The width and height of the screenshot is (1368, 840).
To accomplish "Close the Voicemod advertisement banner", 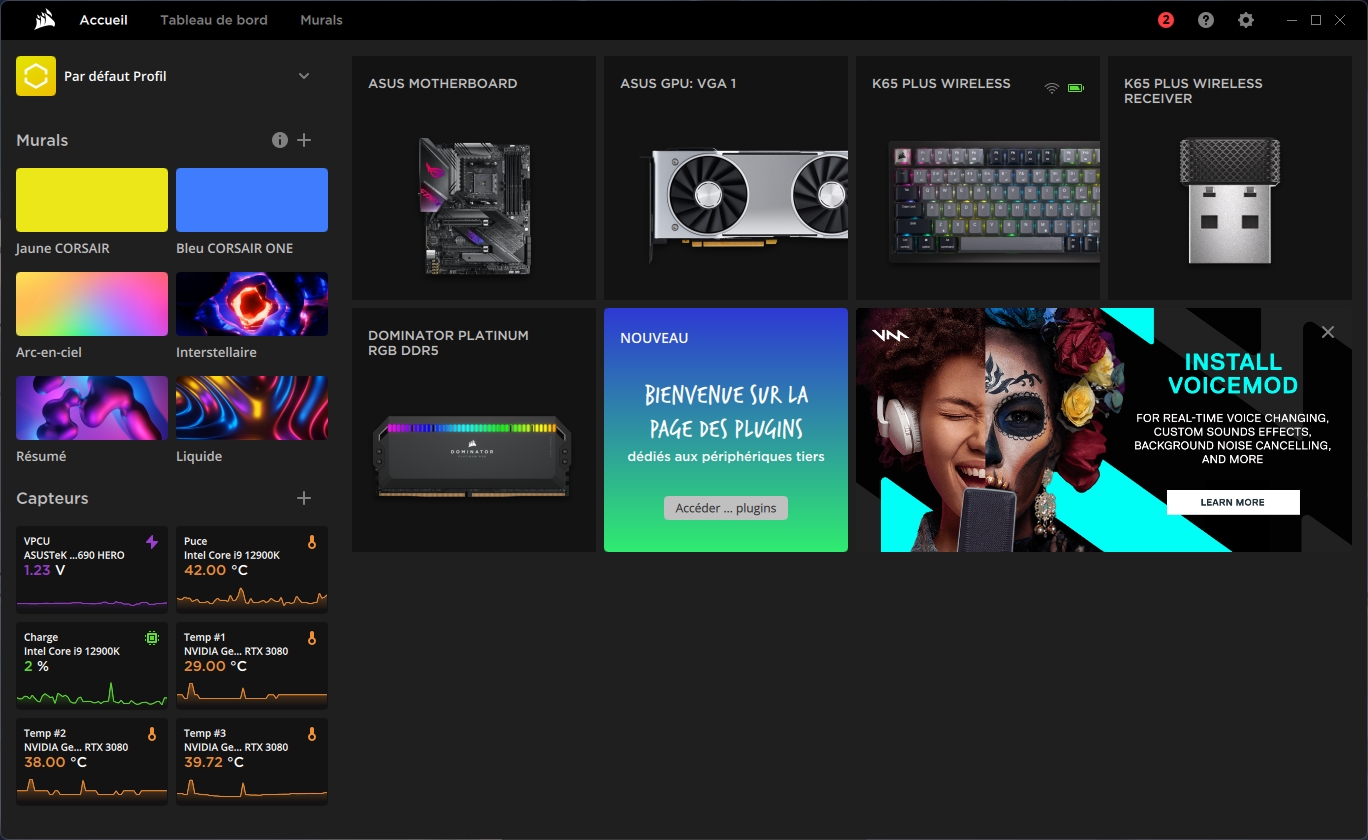I will [1328, 332].
